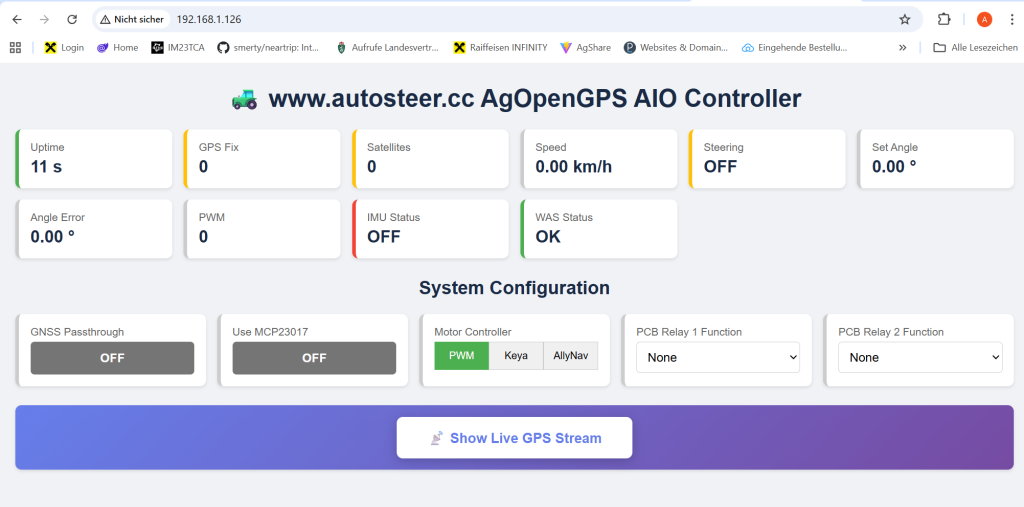Reload the page with refresh icon
1024x507 pixels.
click(x=72, y=19)
